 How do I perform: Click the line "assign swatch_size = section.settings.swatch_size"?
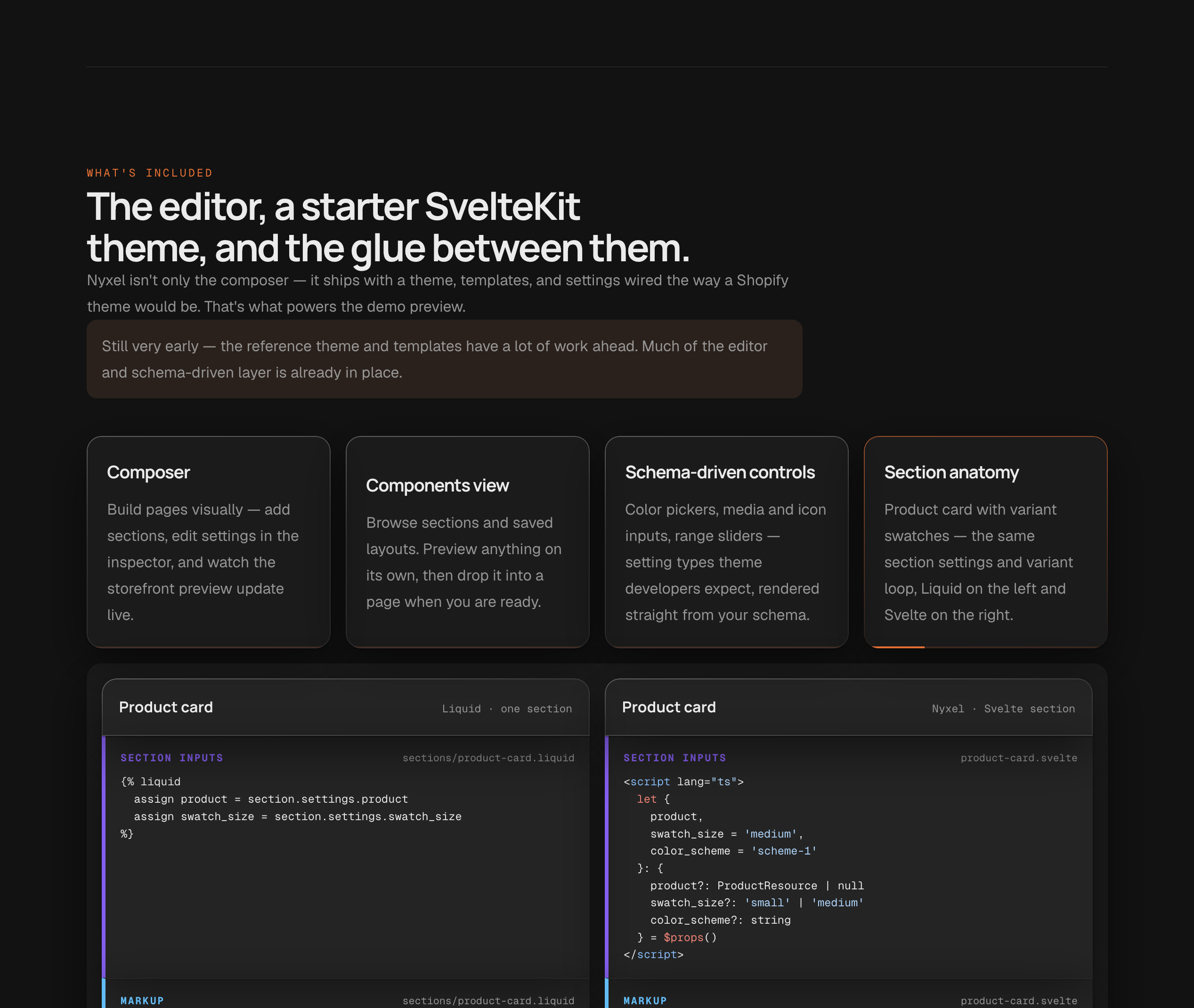tap(298, 816)
